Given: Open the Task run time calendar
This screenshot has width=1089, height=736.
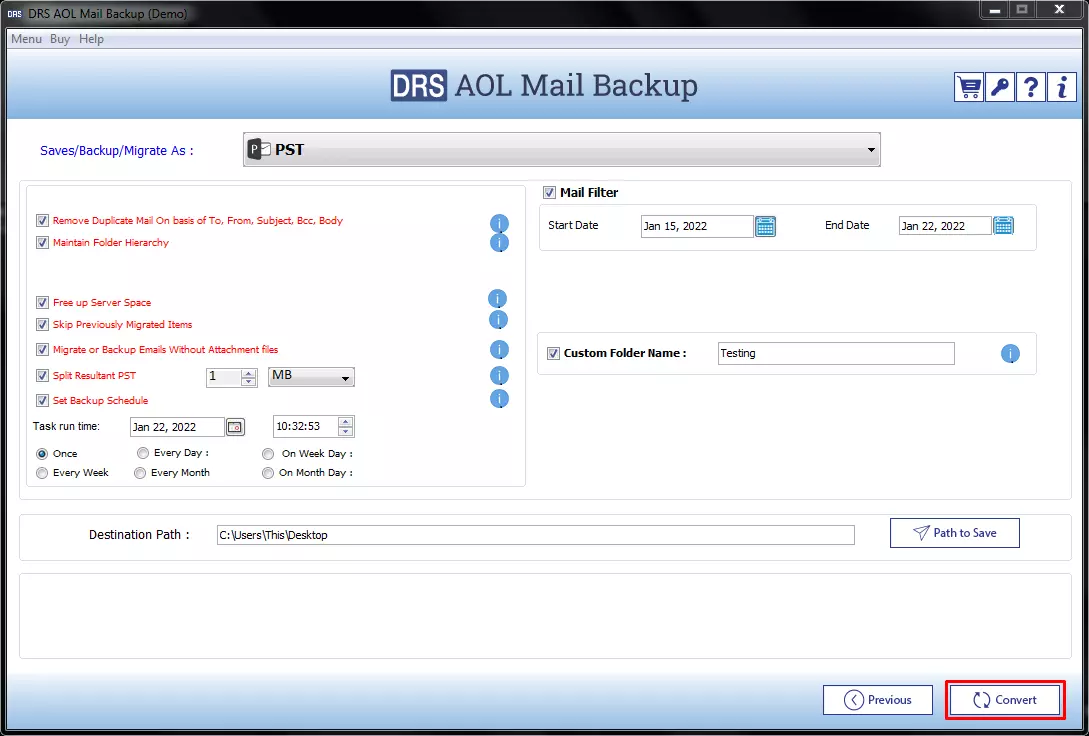Looking at the screenshot, I should point(236,427).
